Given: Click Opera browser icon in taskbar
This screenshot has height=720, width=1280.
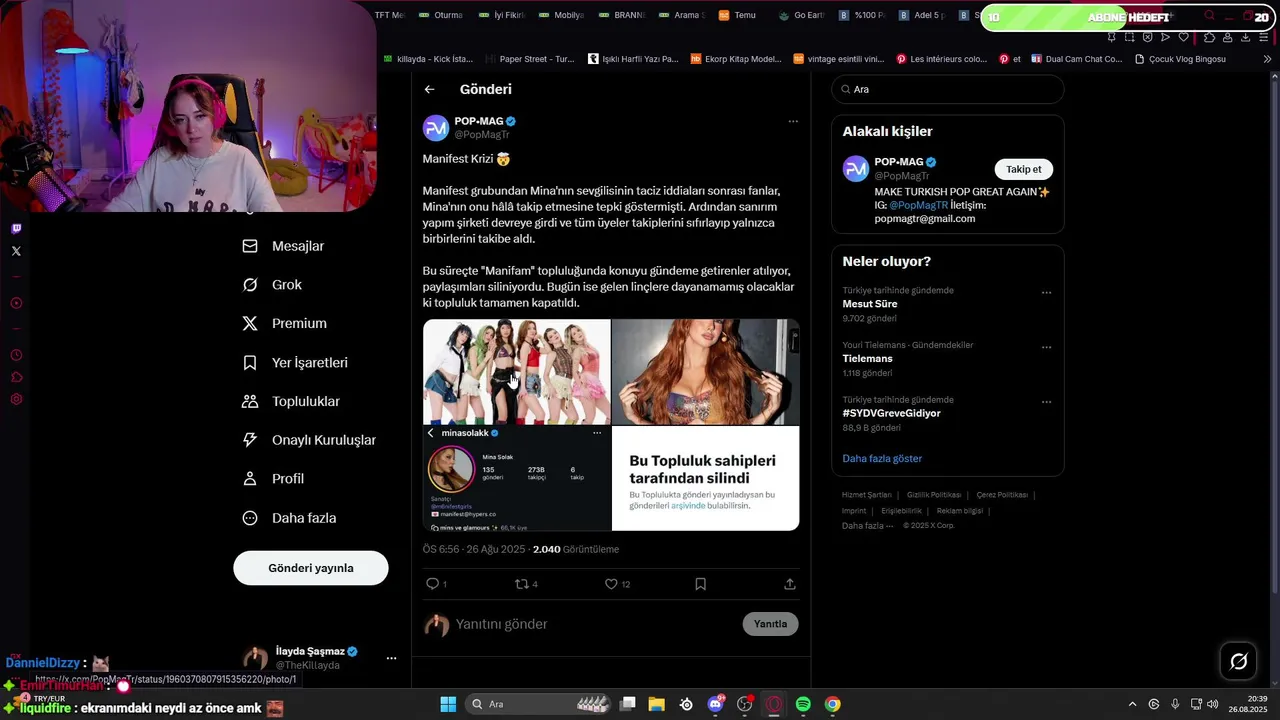Looking at the screenshot, I should point(774,704).
